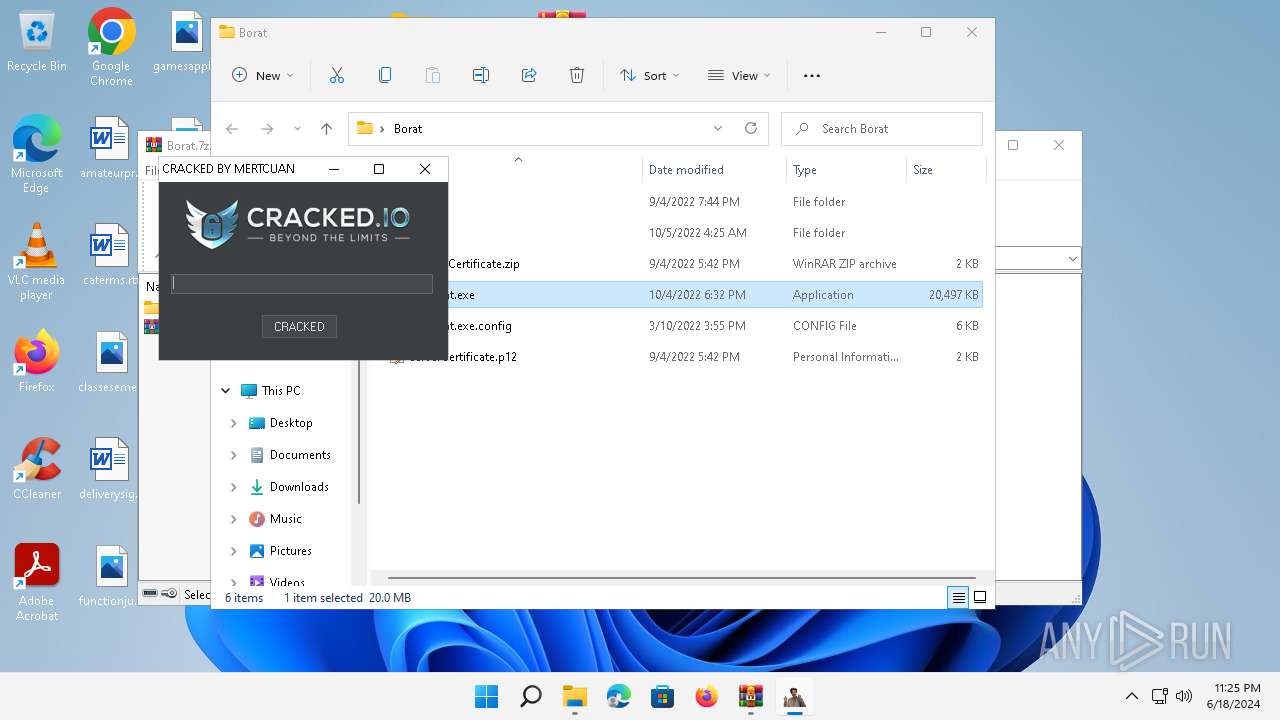The image size is (1280, 720).
Task: Open gamesappl image file on desktop
Action: (x=184, y=42)
